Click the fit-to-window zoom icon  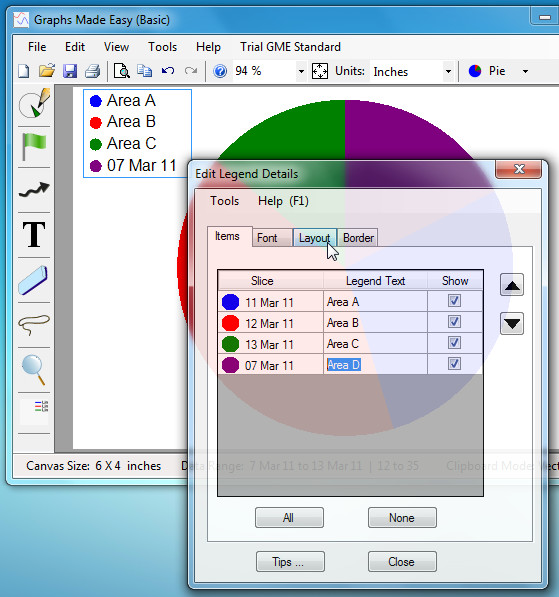pyautogui.click(x=319, y=71)
